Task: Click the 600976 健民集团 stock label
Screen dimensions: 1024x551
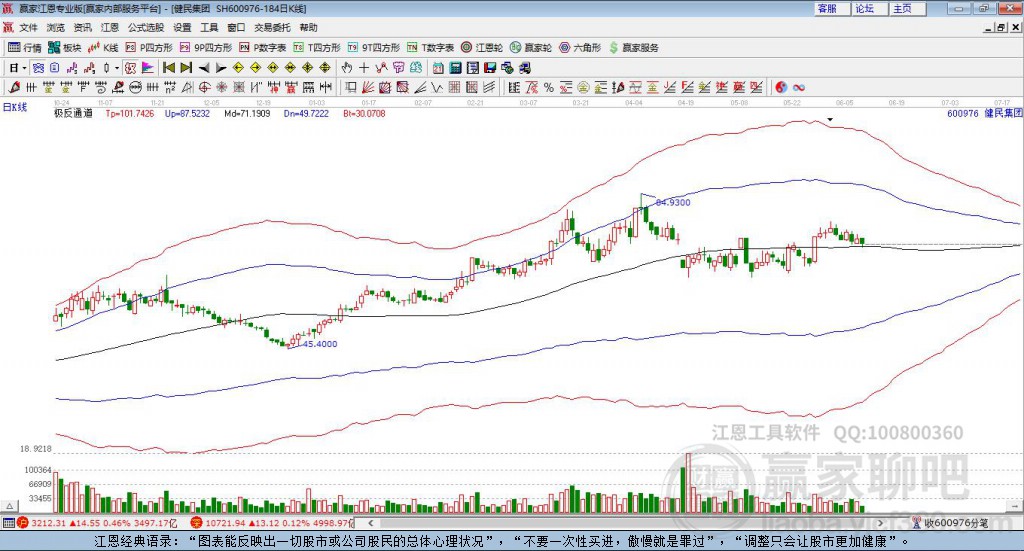Action: 984,114
